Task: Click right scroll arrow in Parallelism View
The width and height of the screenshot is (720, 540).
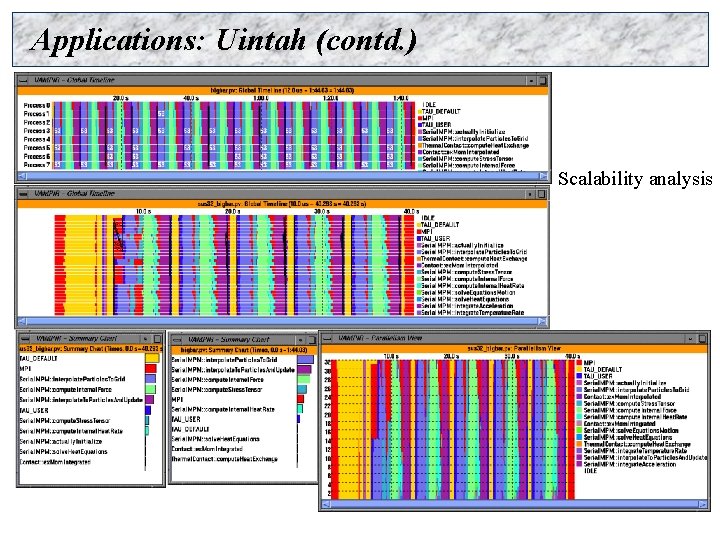Action: [x=703, y=504]
